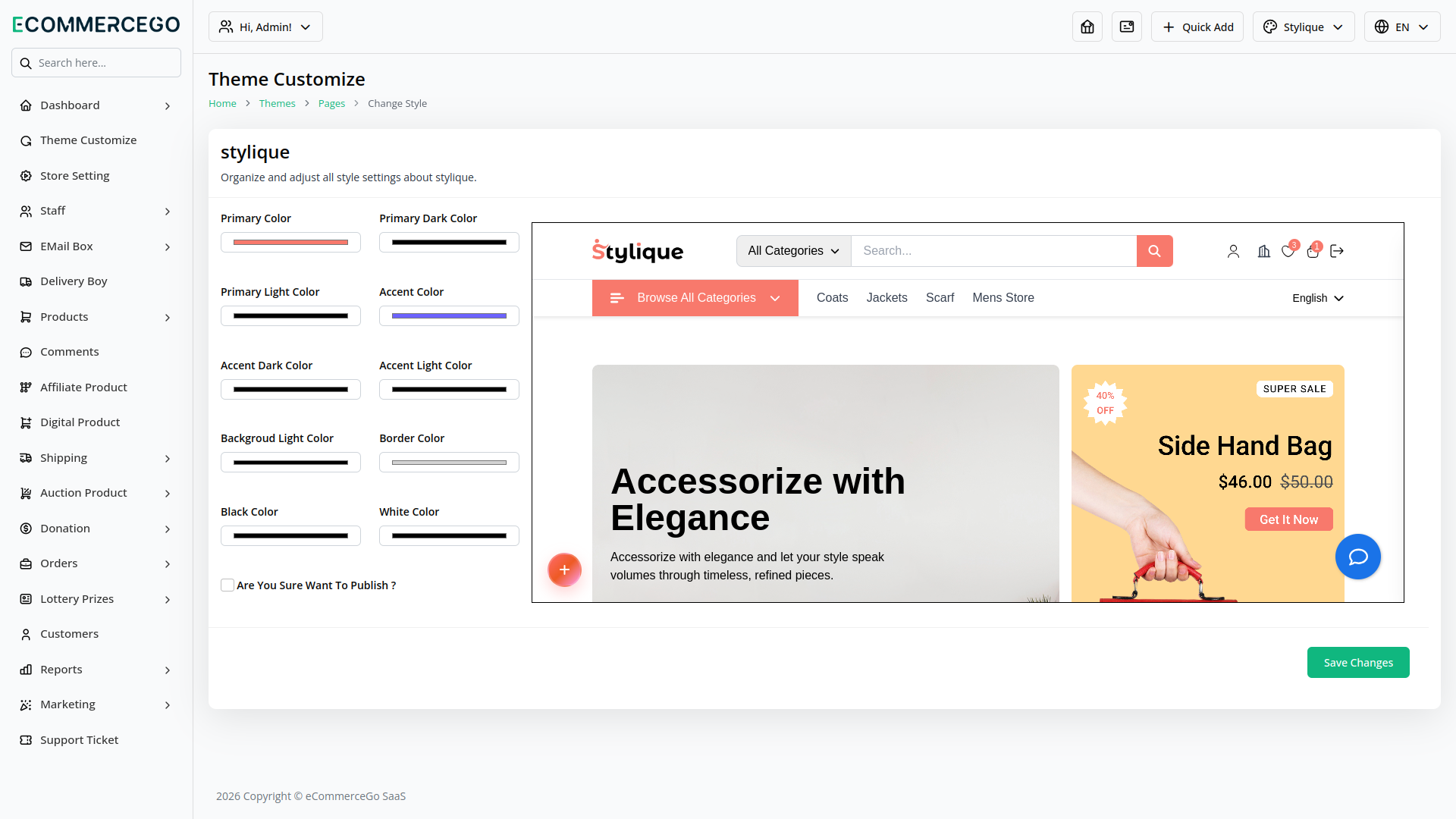Expand the Browse All Categories menu
This screenshot has width=1456, height=819.
(x=695, y=298)
